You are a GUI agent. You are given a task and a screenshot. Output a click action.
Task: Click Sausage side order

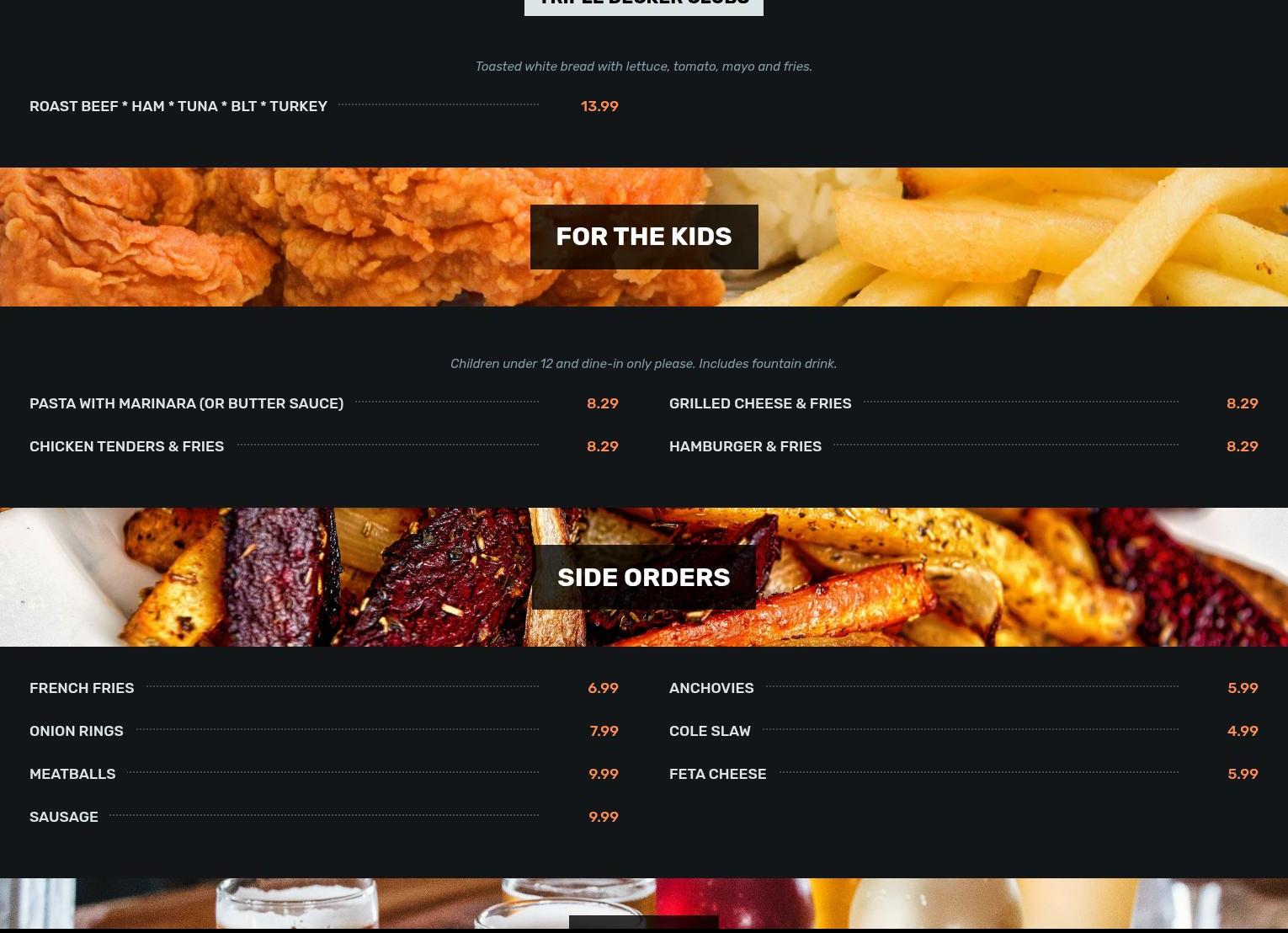pyautogui.click(x=64, y=817)
